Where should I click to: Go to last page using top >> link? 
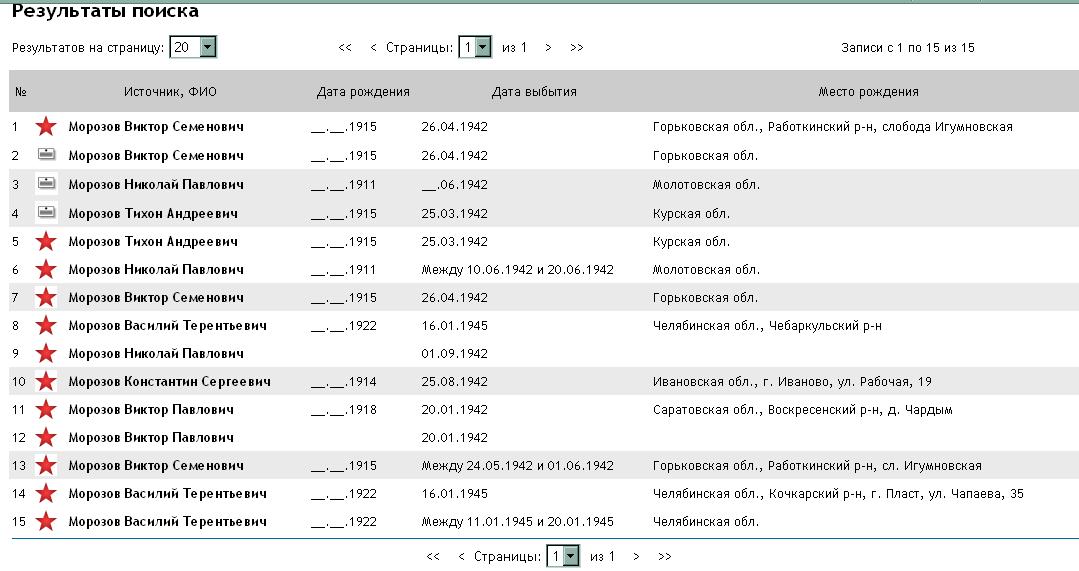click(576, 47)
